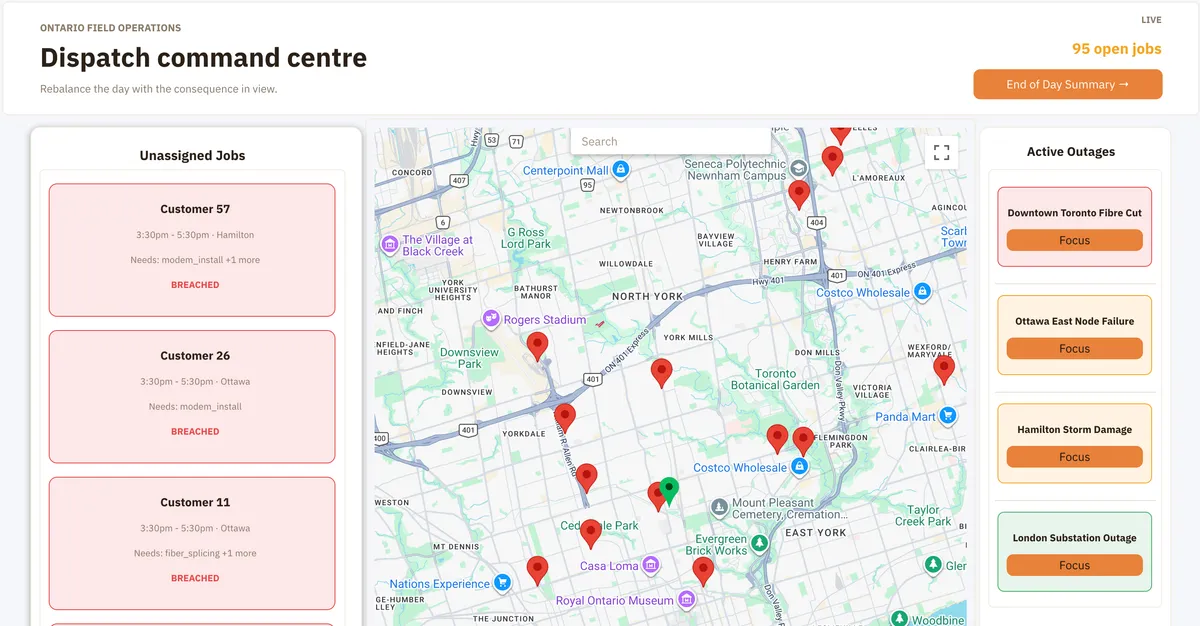Click BREACHED status on Customer 26
The height and width of the screenshot is (626, 1200).
click(x=195, y=432)
